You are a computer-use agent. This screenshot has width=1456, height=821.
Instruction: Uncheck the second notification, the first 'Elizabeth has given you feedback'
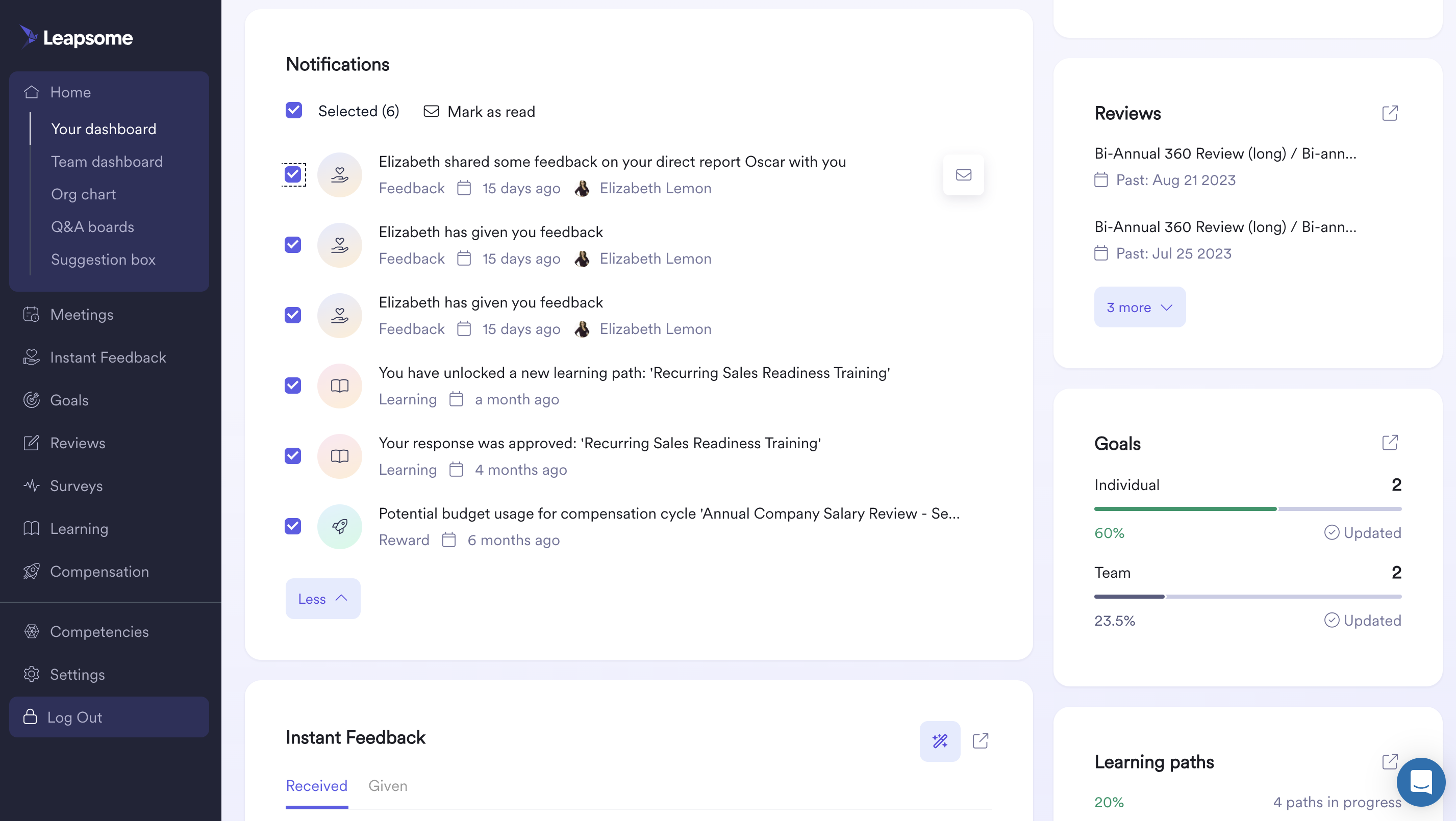point(293,245)
